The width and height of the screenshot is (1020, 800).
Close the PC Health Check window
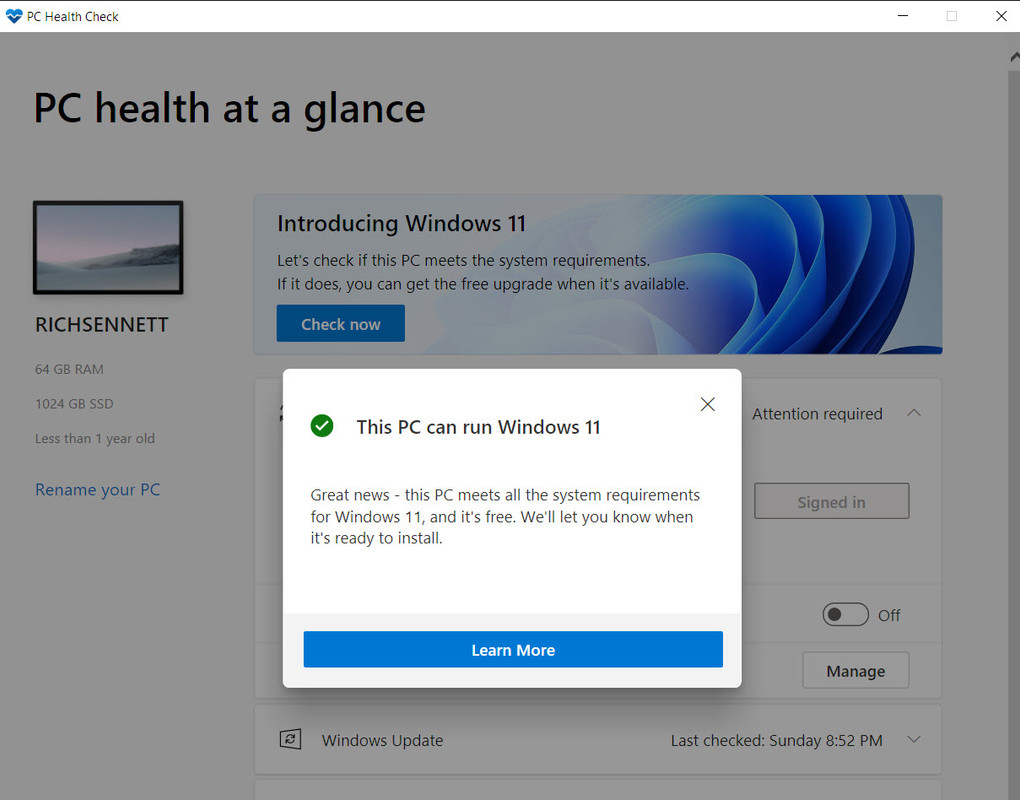[x=1001, y=16]
